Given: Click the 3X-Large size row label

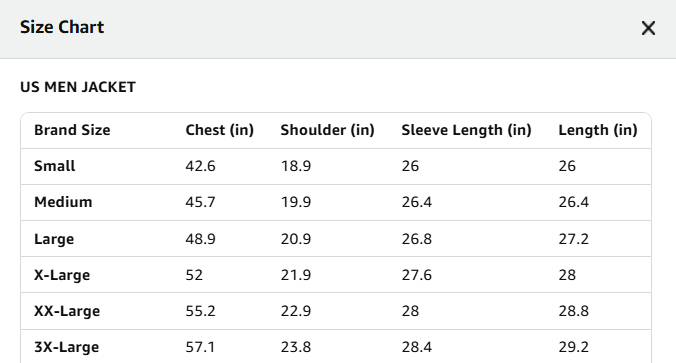Looking at the screenshot, I should [67, 347].
